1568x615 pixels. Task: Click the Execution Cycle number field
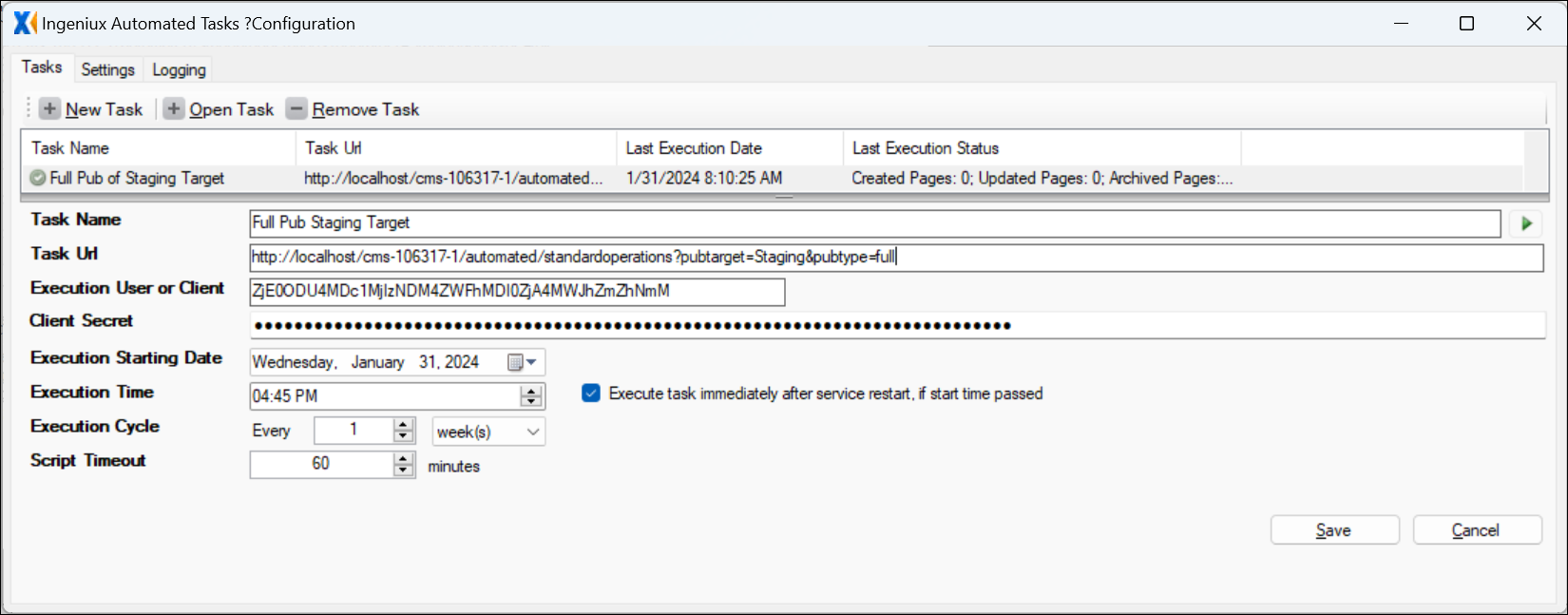354,431
